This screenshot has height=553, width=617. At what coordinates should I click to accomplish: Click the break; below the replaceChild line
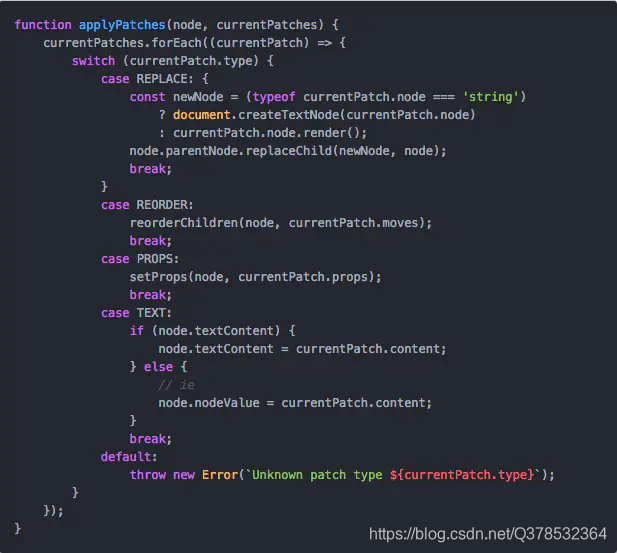point(151,169)
